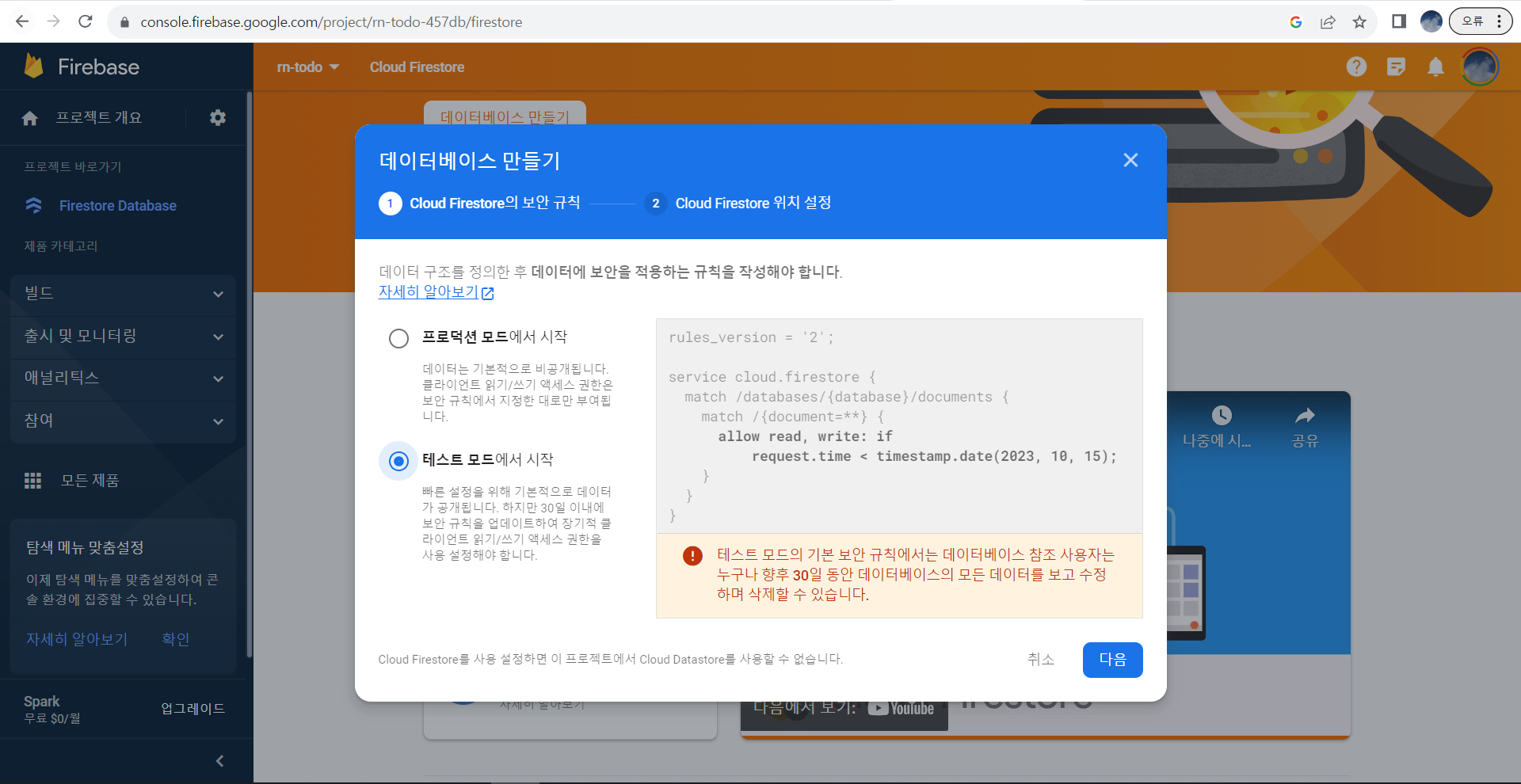
Task: Click the sidebar scrollbar
Action: 250,374
